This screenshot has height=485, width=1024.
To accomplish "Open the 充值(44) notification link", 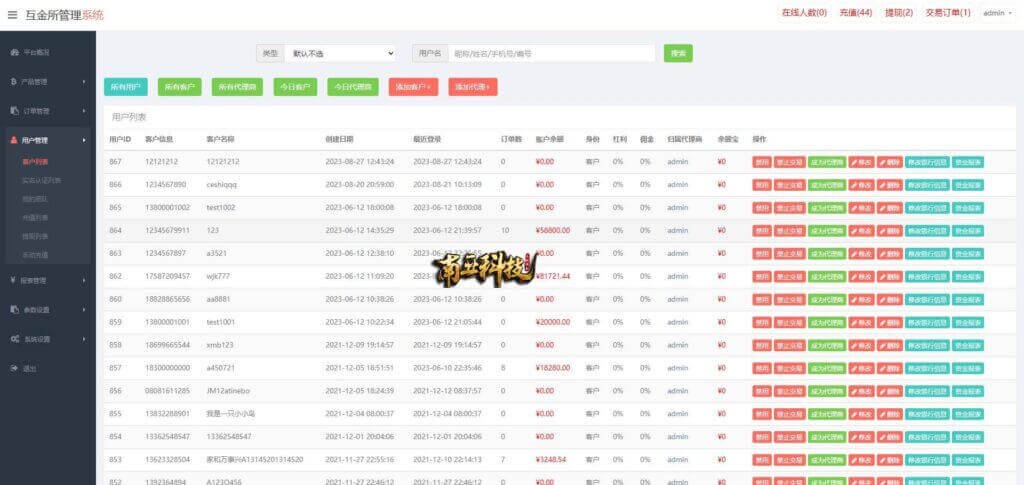I will point(855,13).
